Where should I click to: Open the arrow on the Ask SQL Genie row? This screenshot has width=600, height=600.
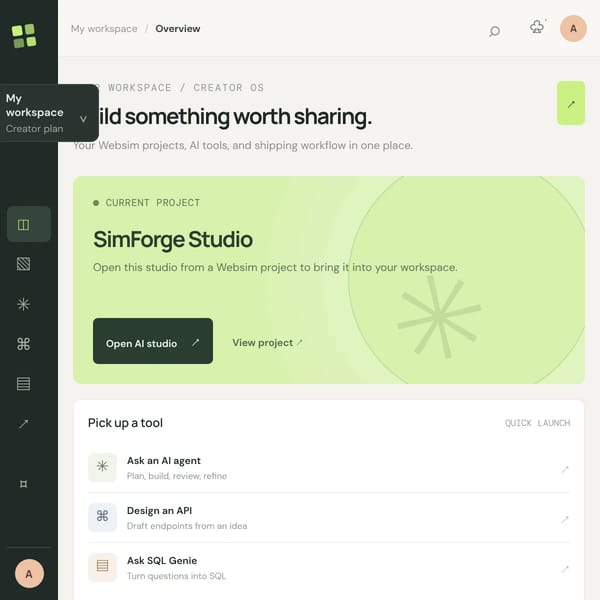(565, 569)
